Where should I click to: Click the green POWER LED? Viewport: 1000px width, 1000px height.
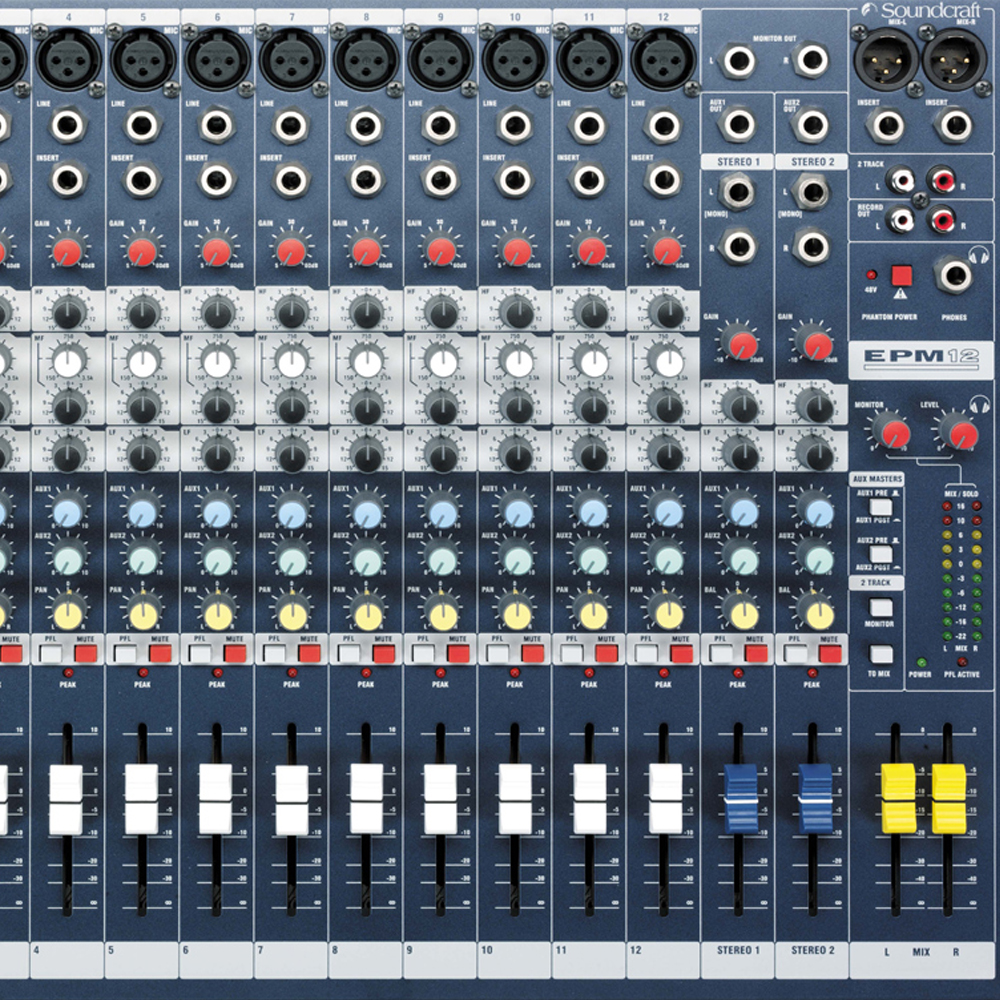pos(920,662)
